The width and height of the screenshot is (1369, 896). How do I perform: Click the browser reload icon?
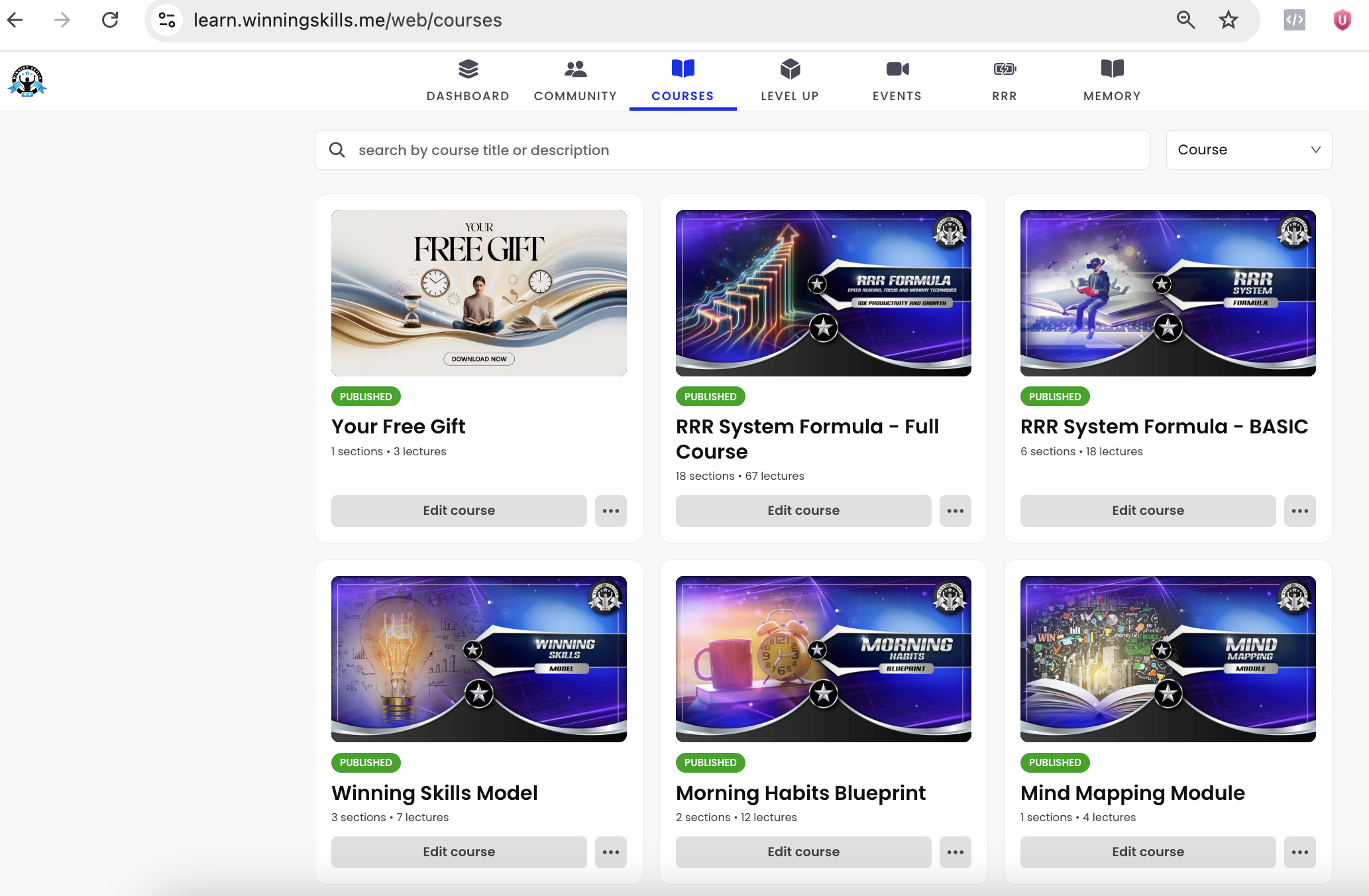110,20
